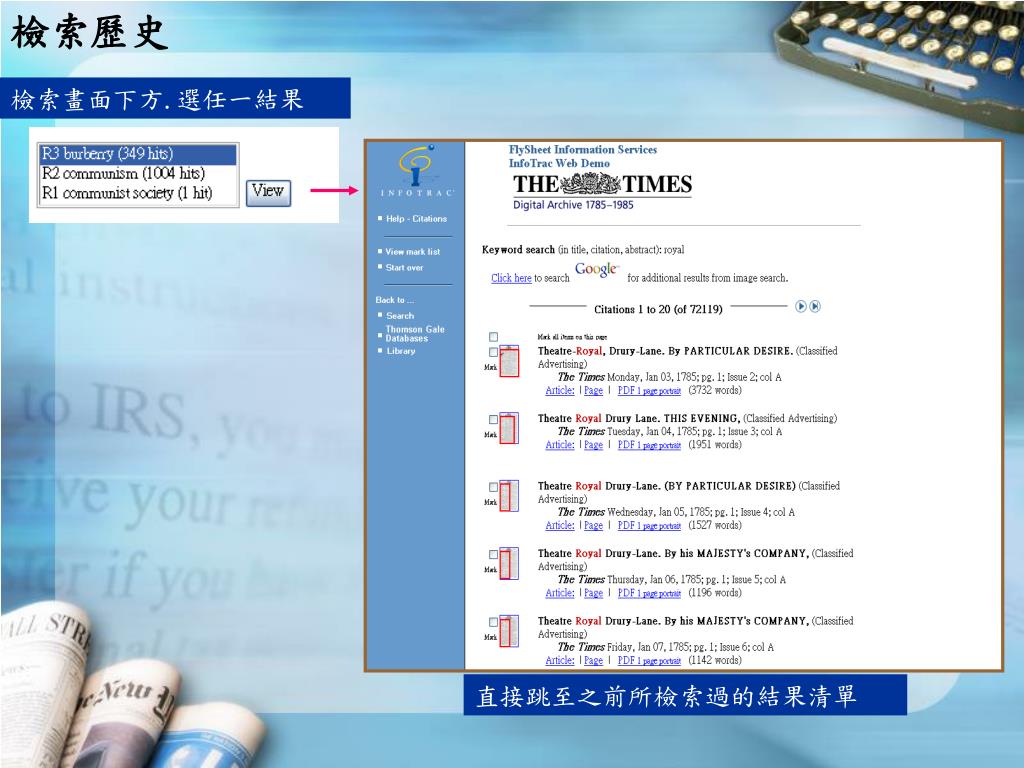The height and width of the screenshot is (768, 1024).
Task: Jump to last citations page arrow
Action: tap(815, 306)
